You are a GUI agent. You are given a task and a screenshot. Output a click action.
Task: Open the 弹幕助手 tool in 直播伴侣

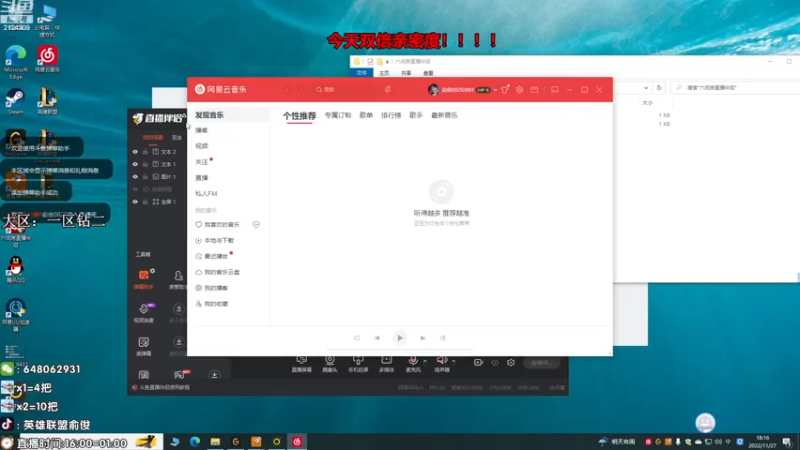tap(144, 279)
